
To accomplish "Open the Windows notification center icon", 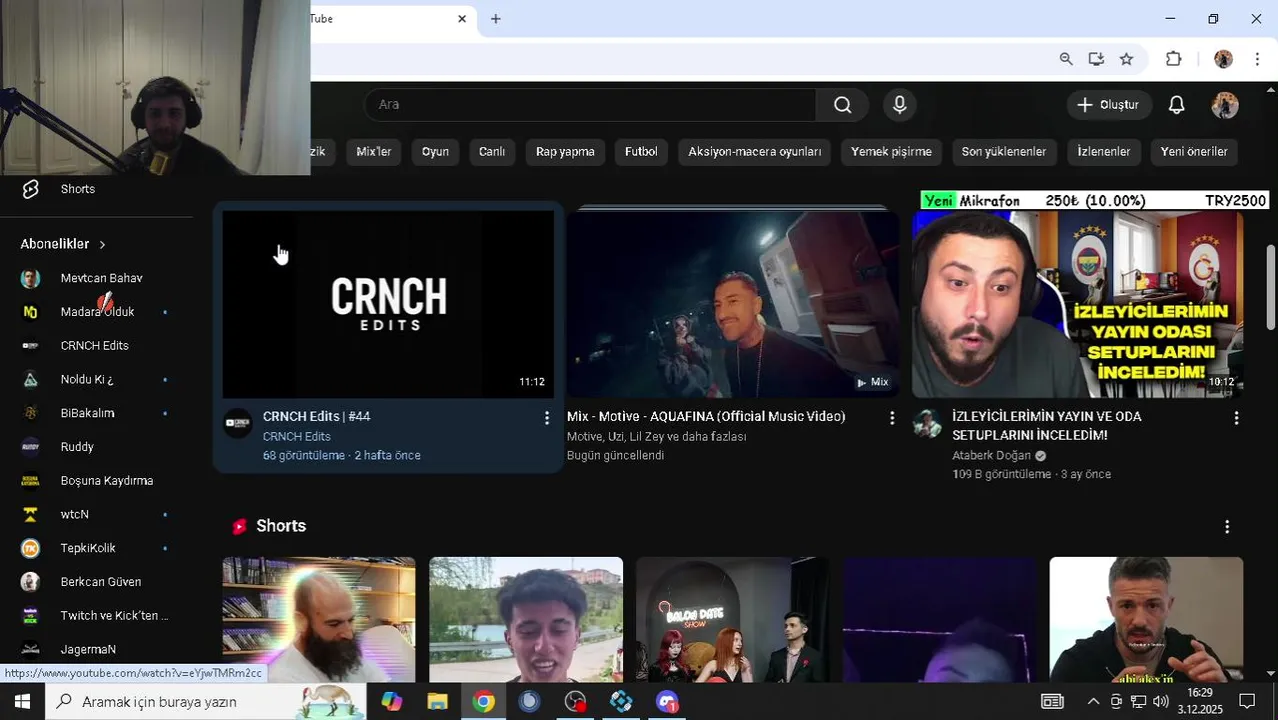I will 1247,702.
